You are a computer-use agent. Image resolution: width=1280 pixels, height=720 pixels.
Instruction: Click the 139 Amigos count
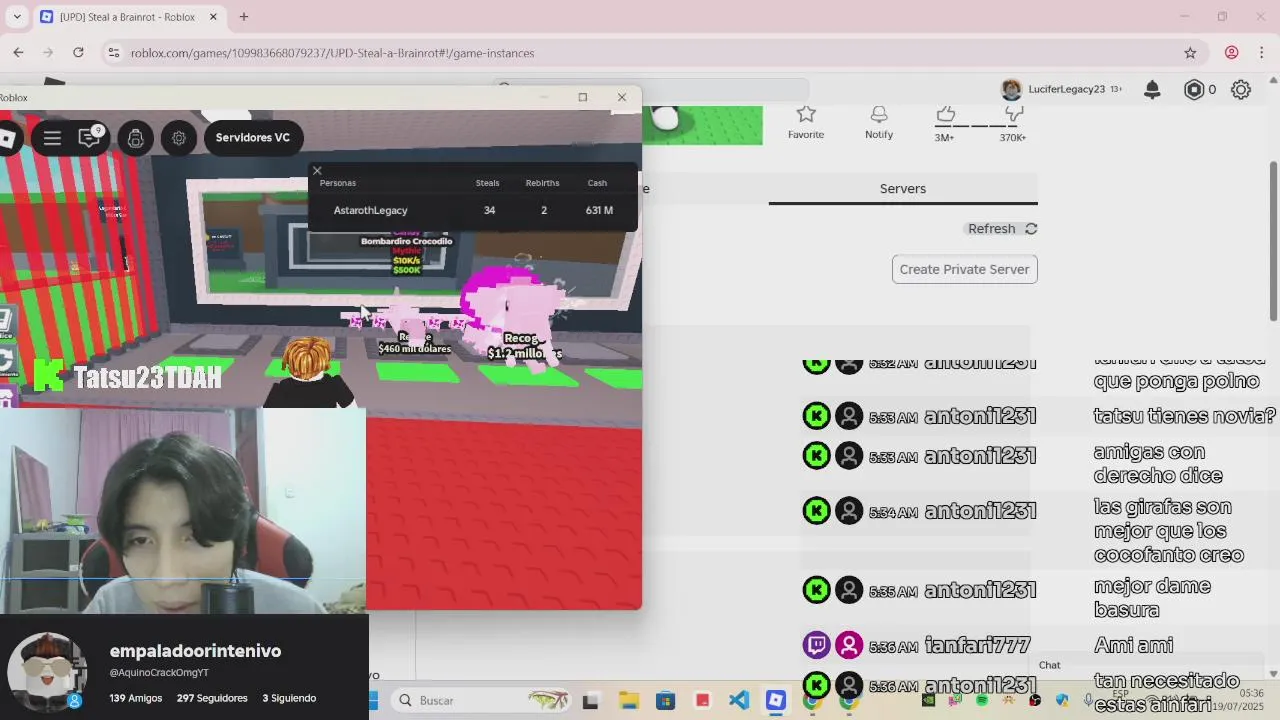136,698
